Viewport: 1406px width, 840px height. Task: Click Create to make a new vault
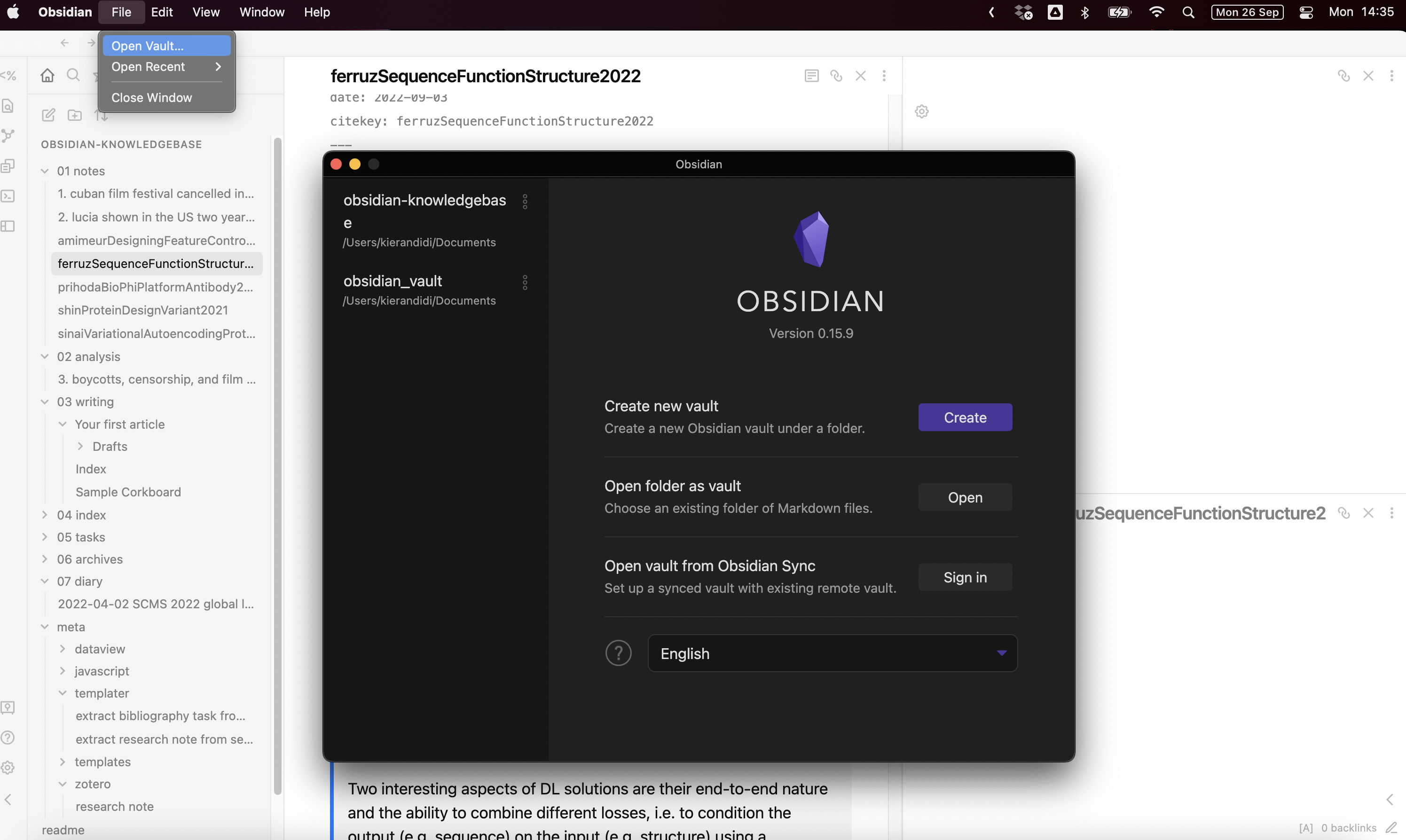(x=965, y=417)
